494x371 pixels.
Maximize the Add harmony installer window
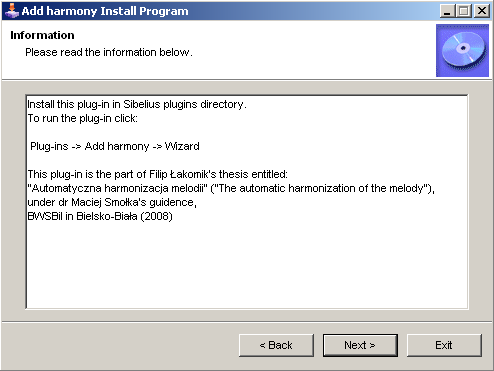click(x=464, y=11)
